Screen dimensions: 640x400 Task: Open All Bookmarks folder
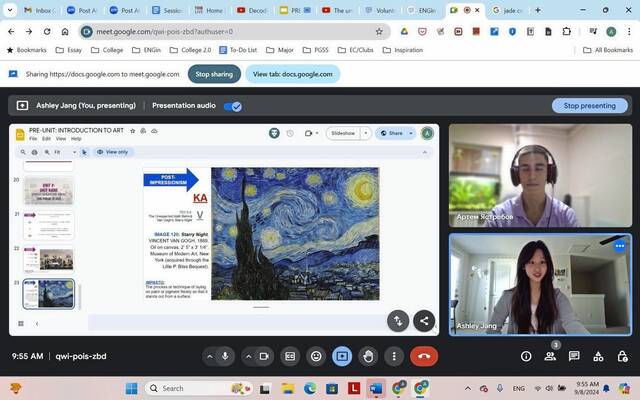click(x=608, y=50)
